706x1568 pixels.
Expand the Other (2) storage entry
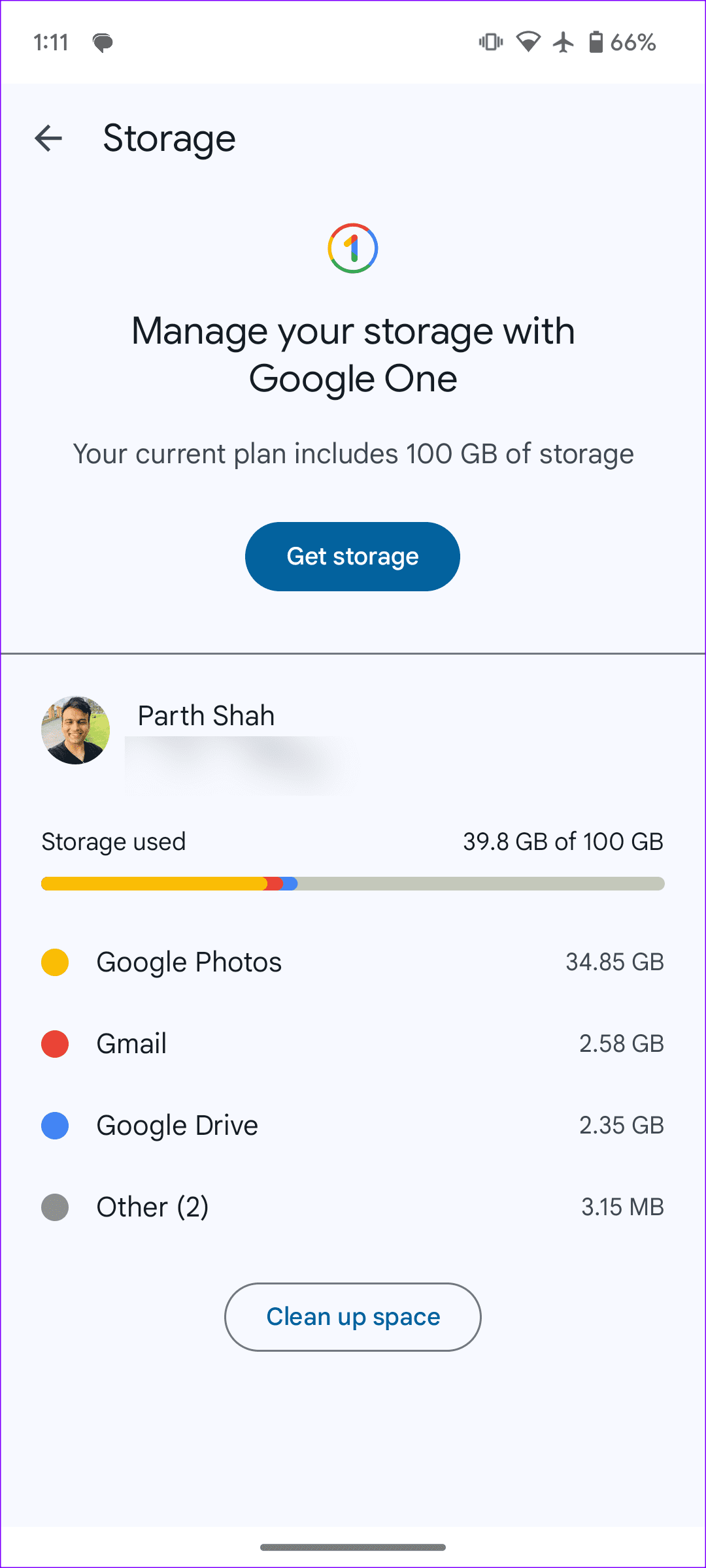tap(353, 1207)
